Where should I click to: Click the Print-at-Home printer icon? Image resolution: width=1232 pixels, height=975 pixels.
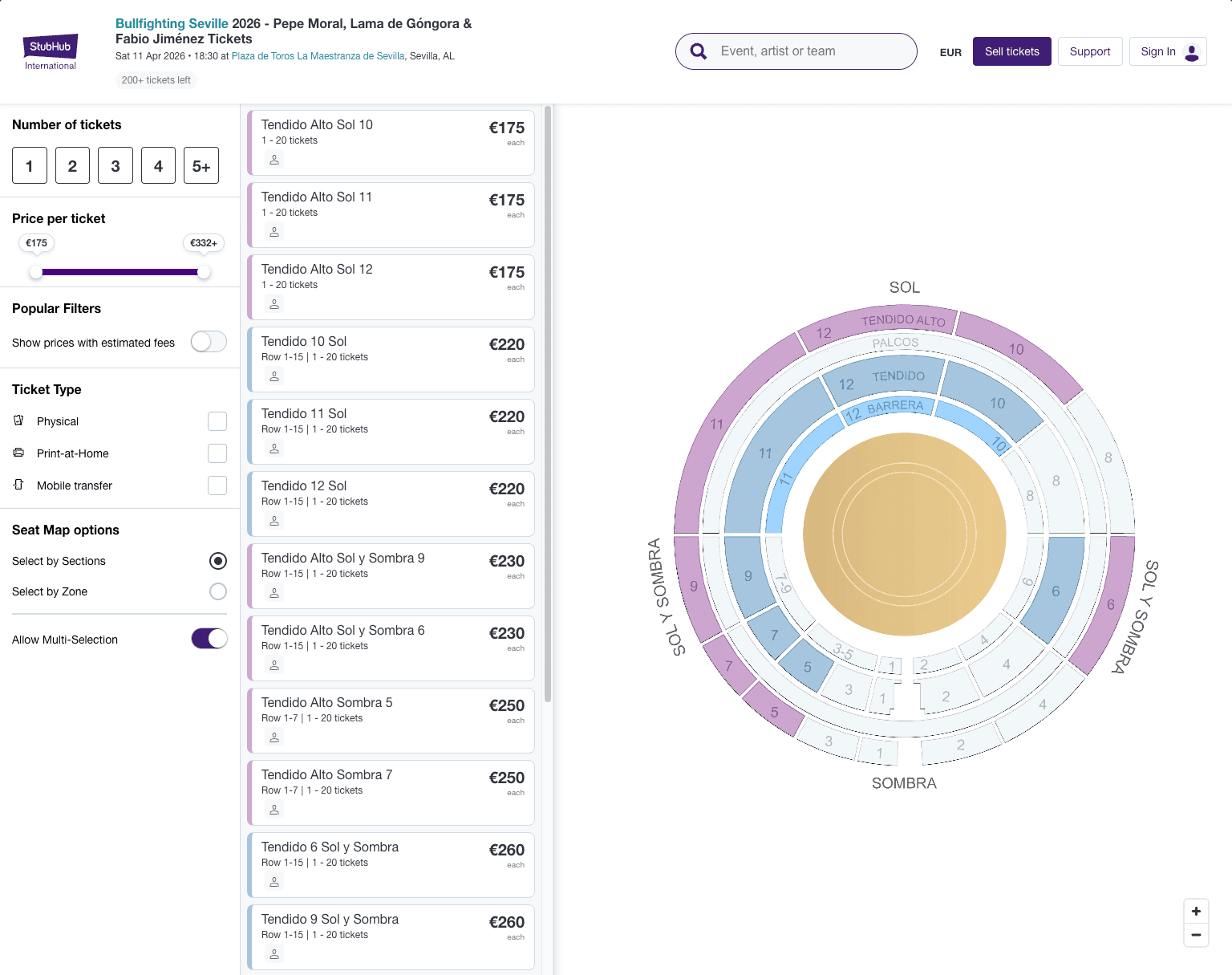(x=18, y=453)
